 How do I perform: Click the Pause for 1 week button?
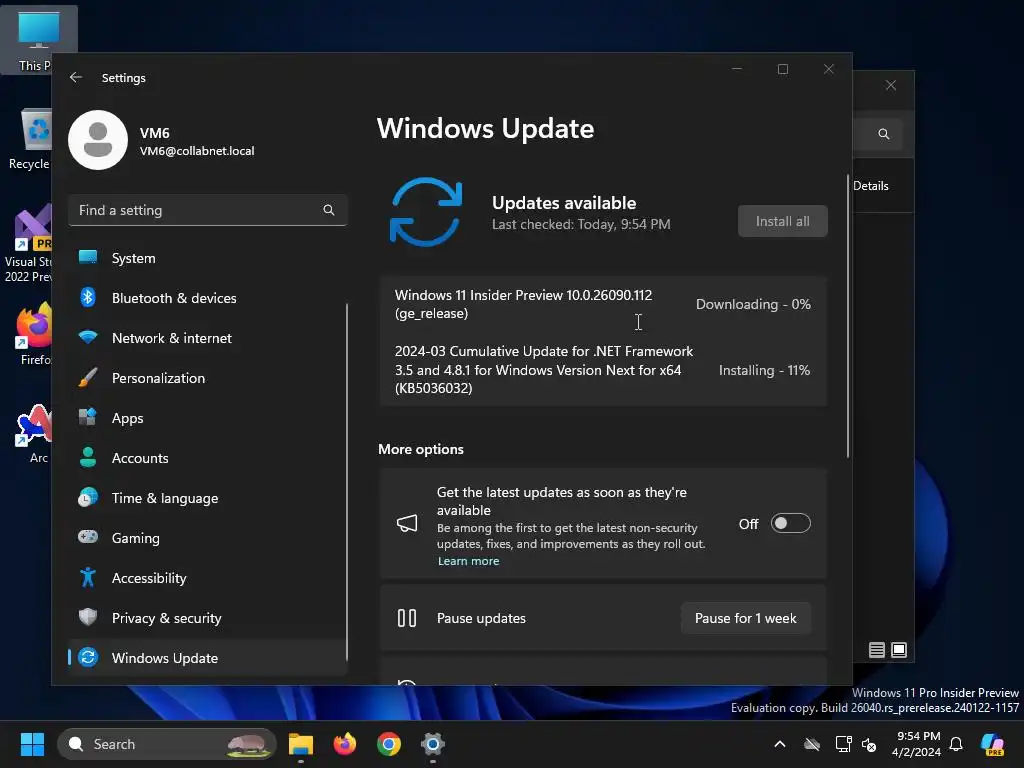[x=745, y=618]
